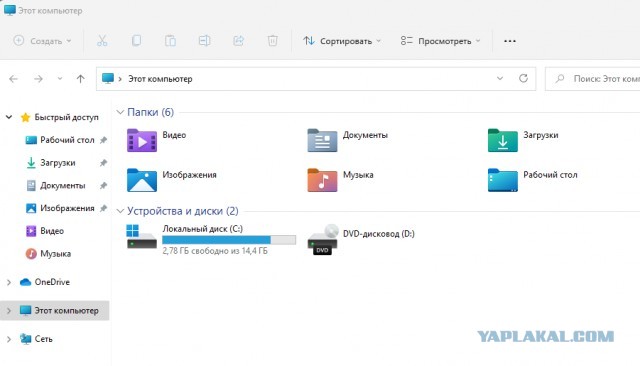Select Рабочий стол in quick access
The image size is (640, 366).
[x=67, y=140]
